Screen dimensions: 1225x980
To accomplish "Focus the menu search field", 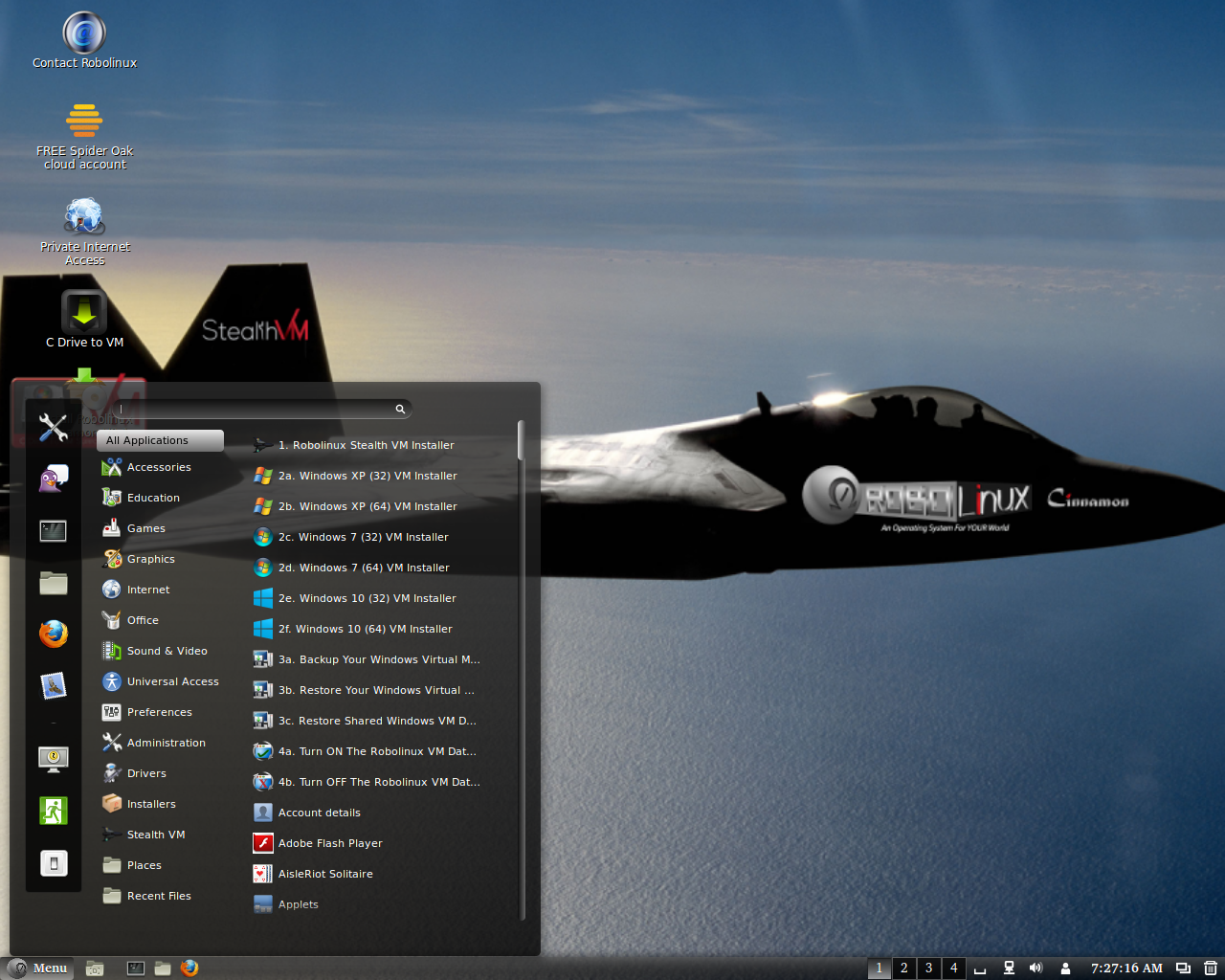I will click(x=262, y=409).
